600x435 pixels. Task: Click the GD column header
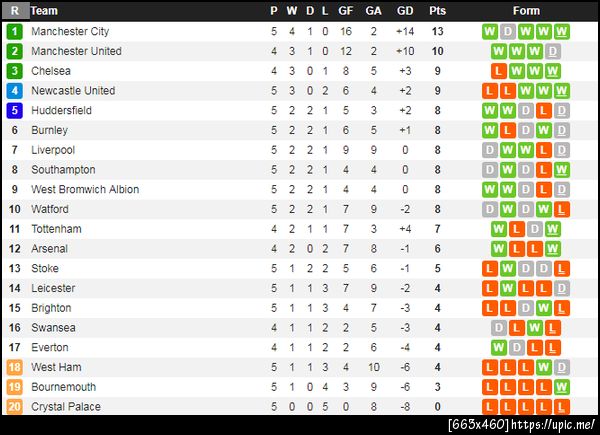click(x=405, y=11)
